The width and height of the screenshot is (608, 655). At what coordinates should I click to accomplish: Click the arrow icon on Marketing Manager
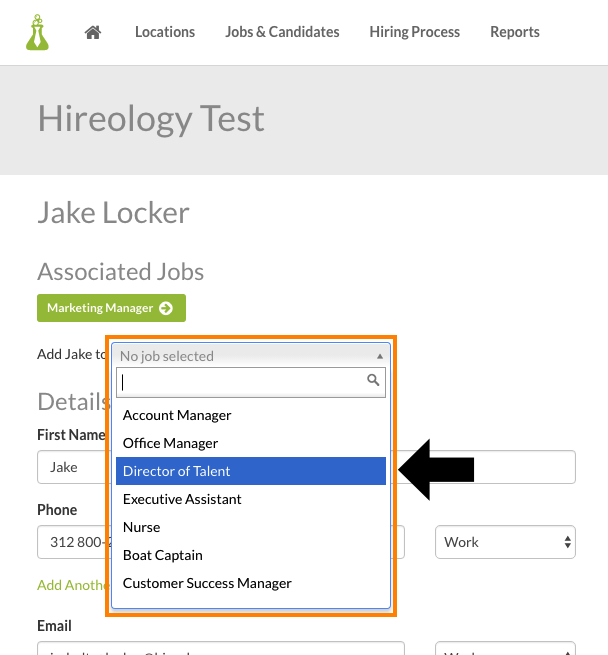(x=166, y=308)
